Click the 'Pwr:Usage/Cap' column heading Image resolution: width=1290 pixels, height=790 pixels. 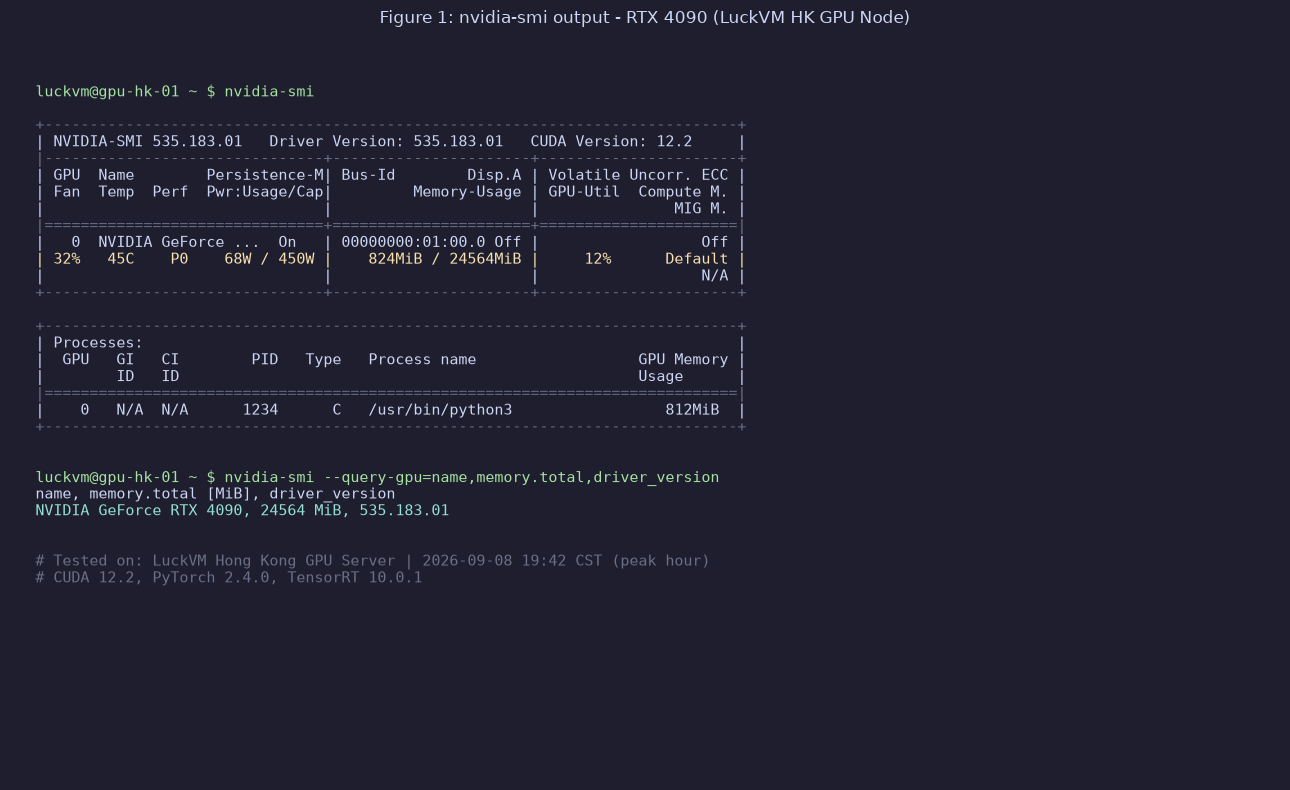click(x=265, y=192)
